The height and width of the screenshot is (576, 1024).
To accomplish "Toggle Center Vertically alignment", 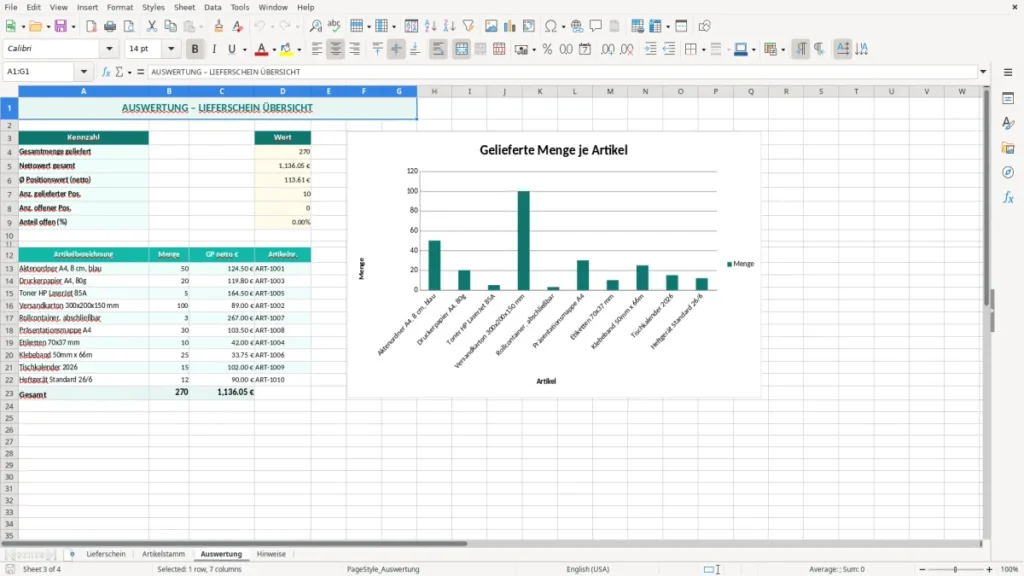I will click(396, 49).
